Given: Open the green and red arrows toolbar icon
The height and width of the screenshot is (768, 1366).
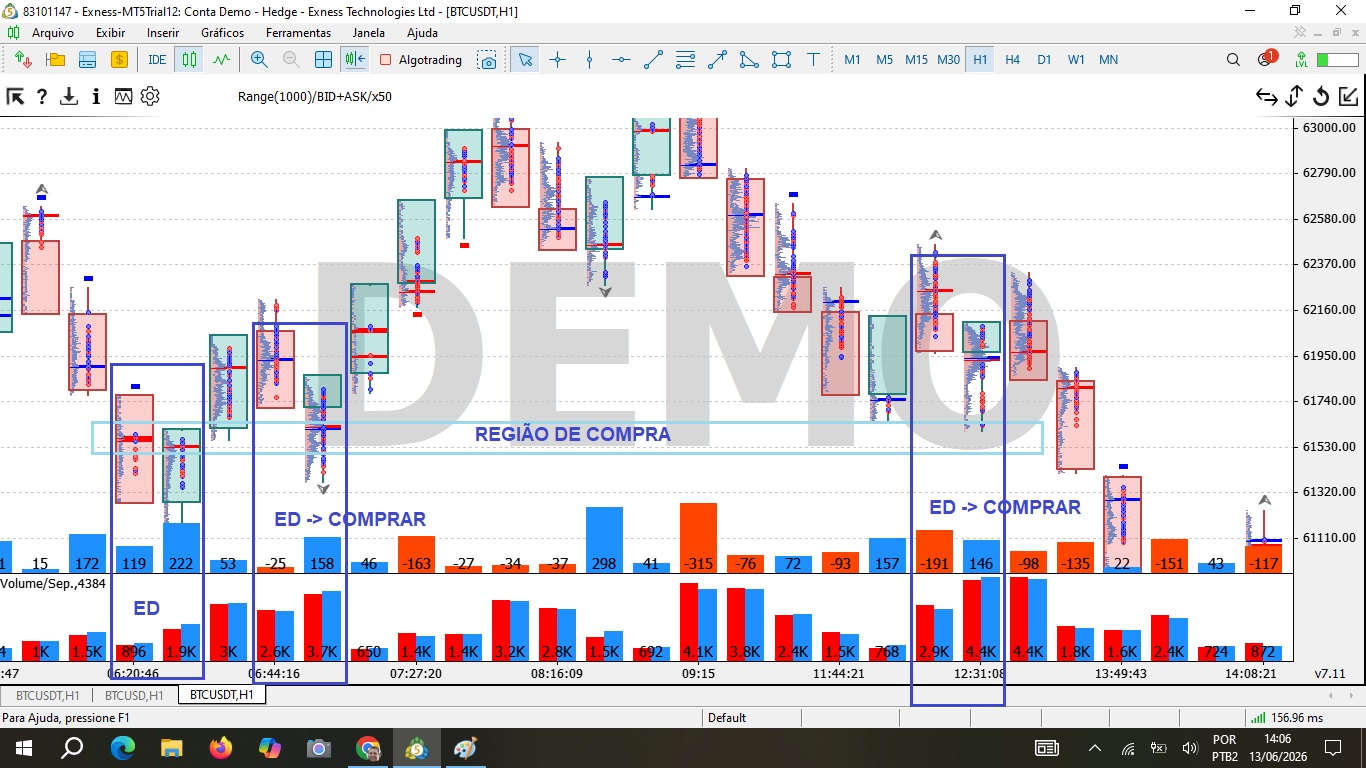Looking at the screenshot, I should click(24, 59).
